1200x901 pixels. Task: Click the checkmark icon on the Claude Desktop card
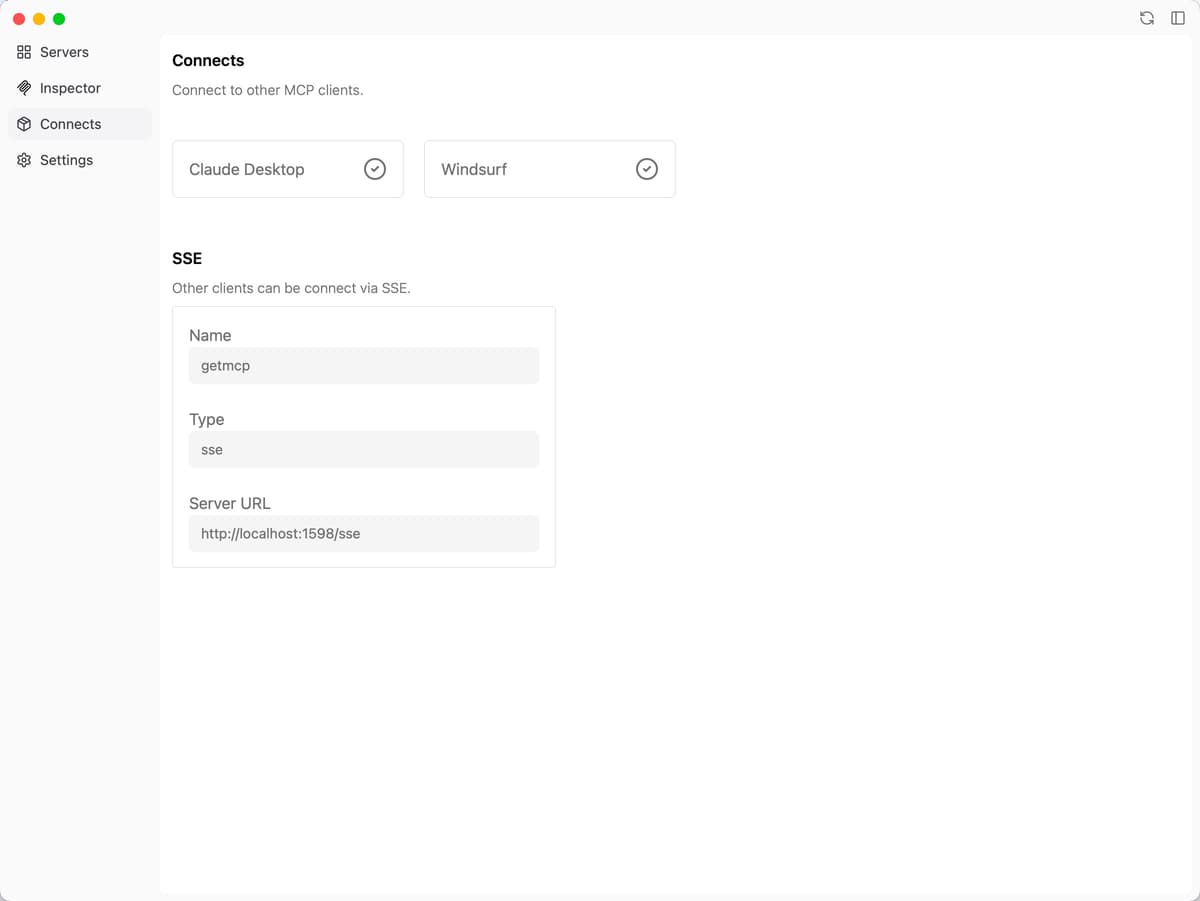[374, 169]
